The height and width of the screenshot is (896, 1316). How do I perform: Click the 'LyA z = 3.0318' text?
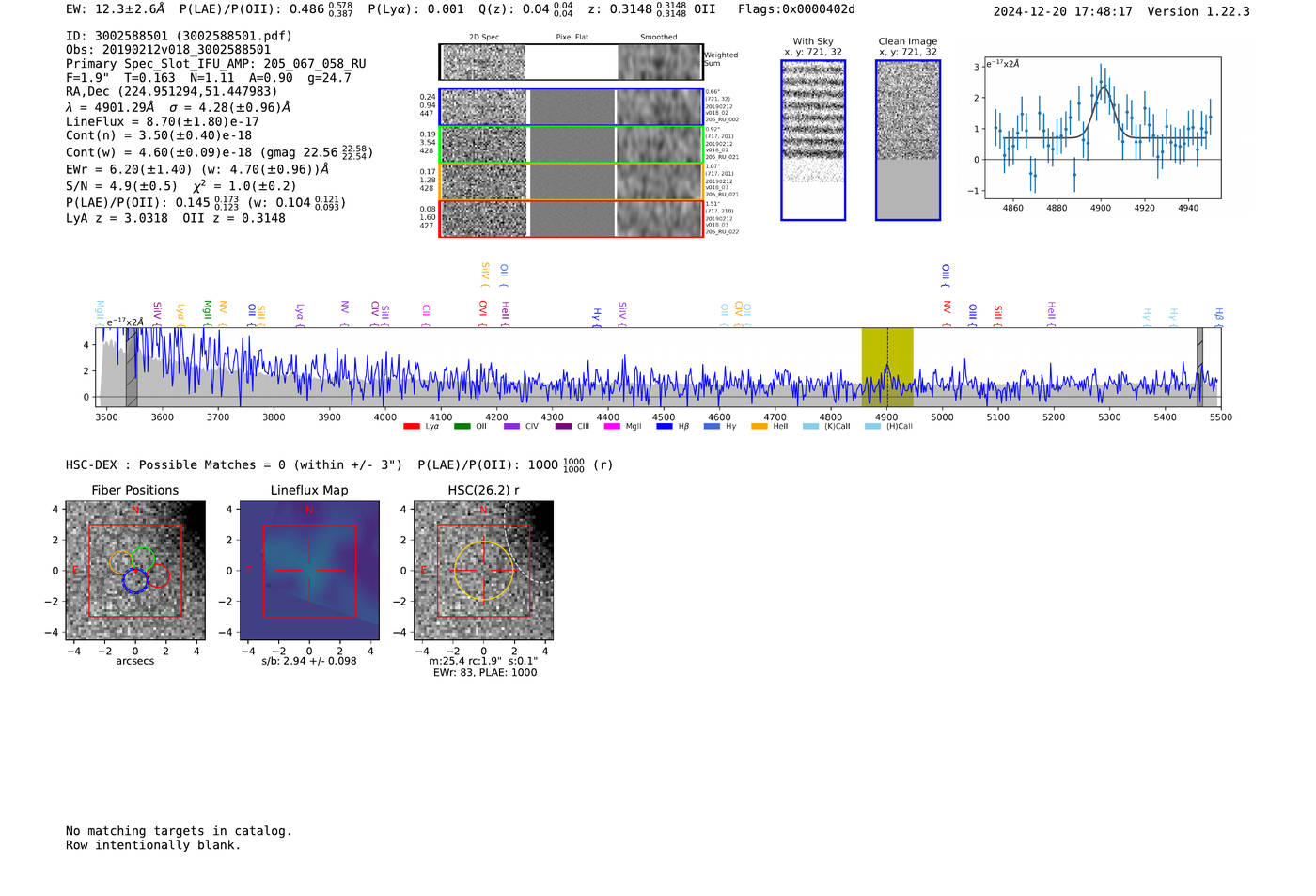pyautogui.click(x=117, y=218)
